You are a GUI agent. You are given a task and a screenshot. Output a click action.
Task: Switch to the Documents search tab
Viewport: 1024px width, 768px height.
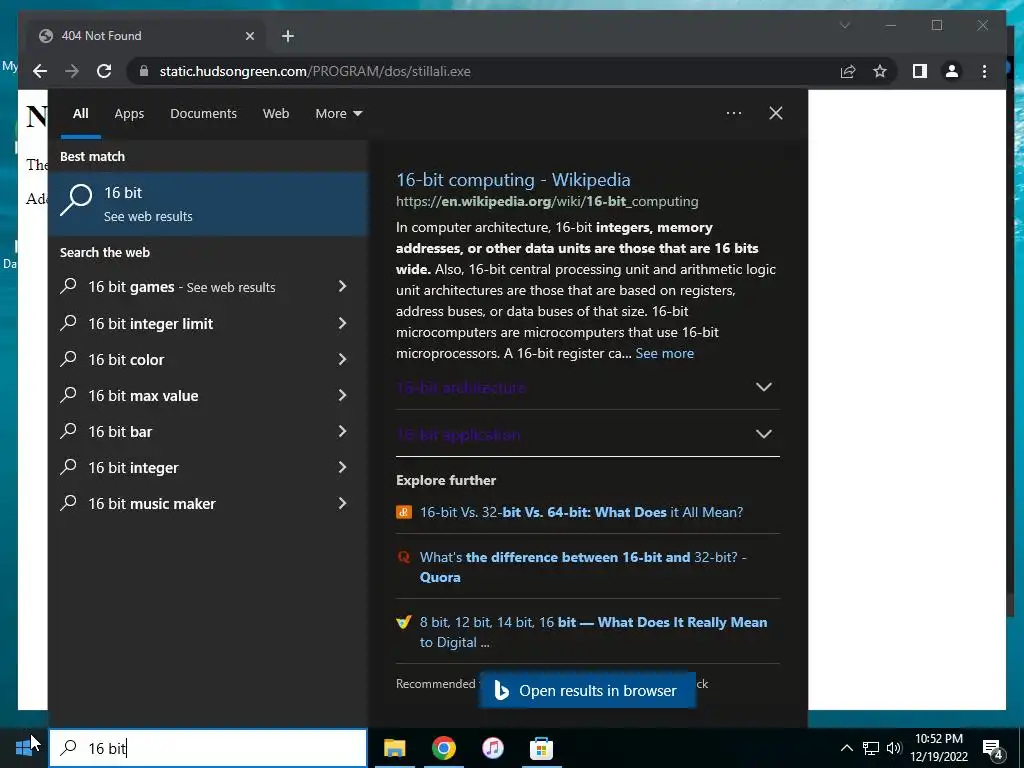point(204,114)
